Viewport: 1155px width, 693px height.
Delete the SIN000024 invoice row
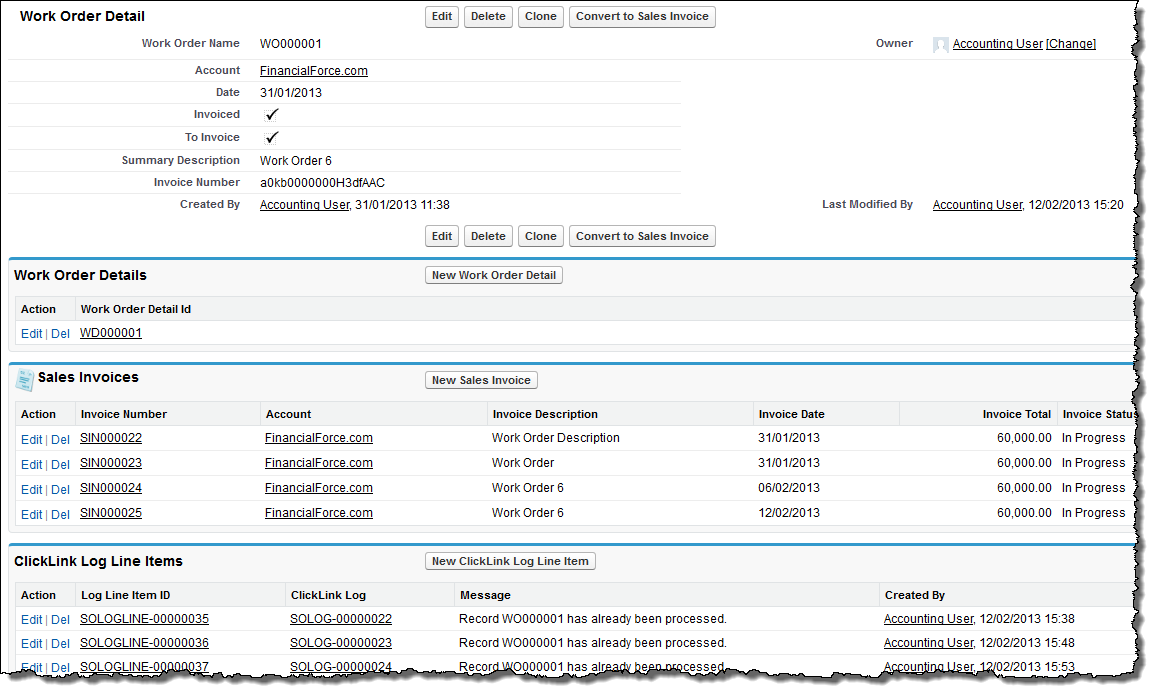[x=61, y=490]
